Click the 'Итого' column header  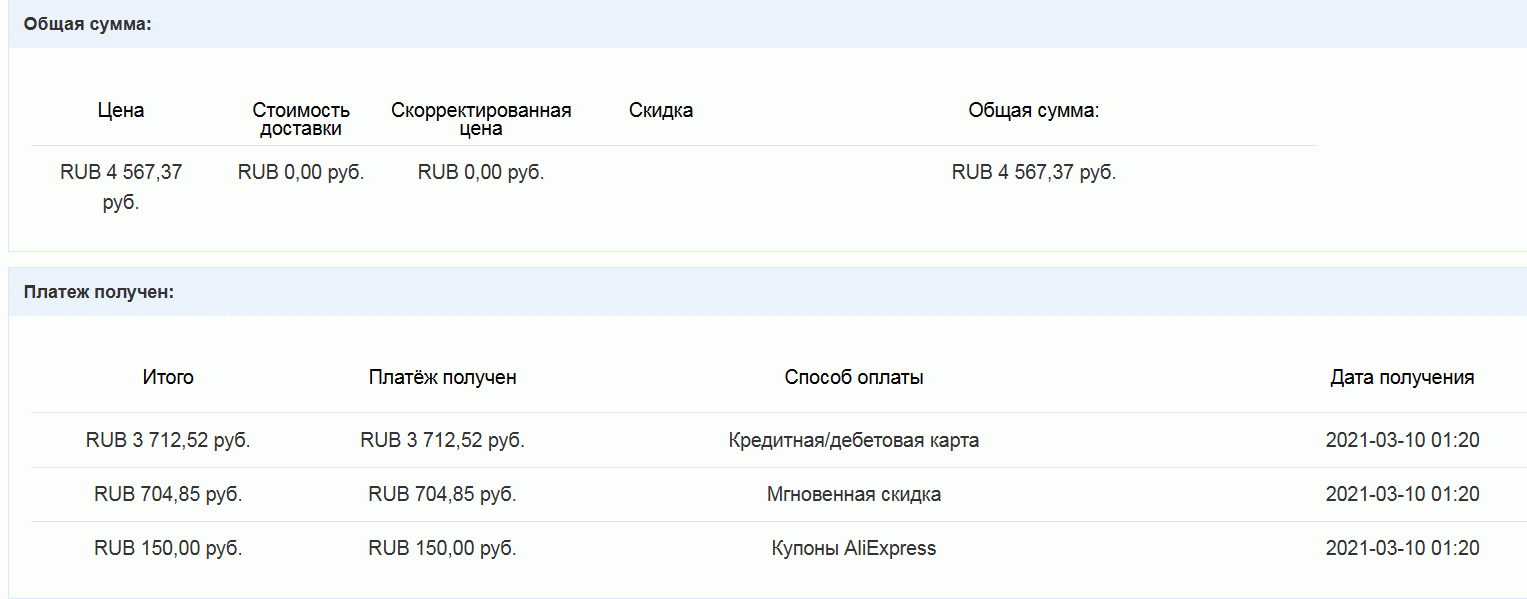click(168, 378)
